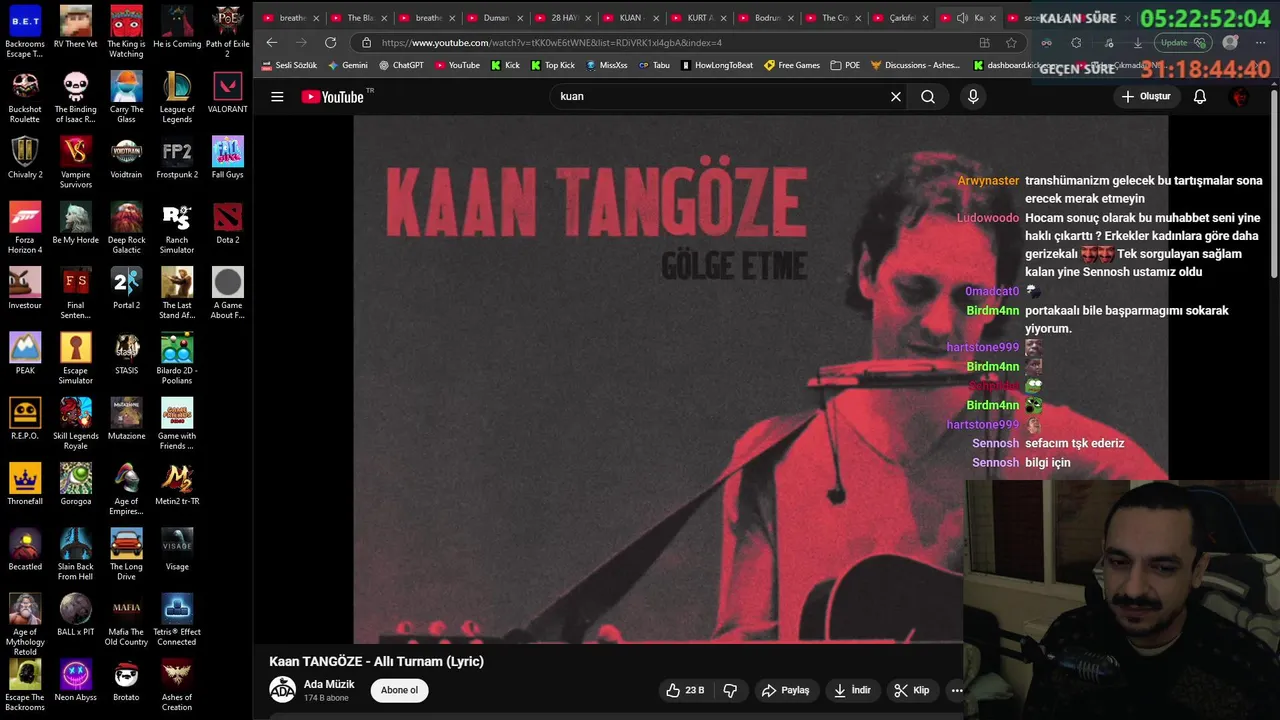
Task: Switch to the Duman browser tab
Action: pyautogui.click(x=496, y=18)
